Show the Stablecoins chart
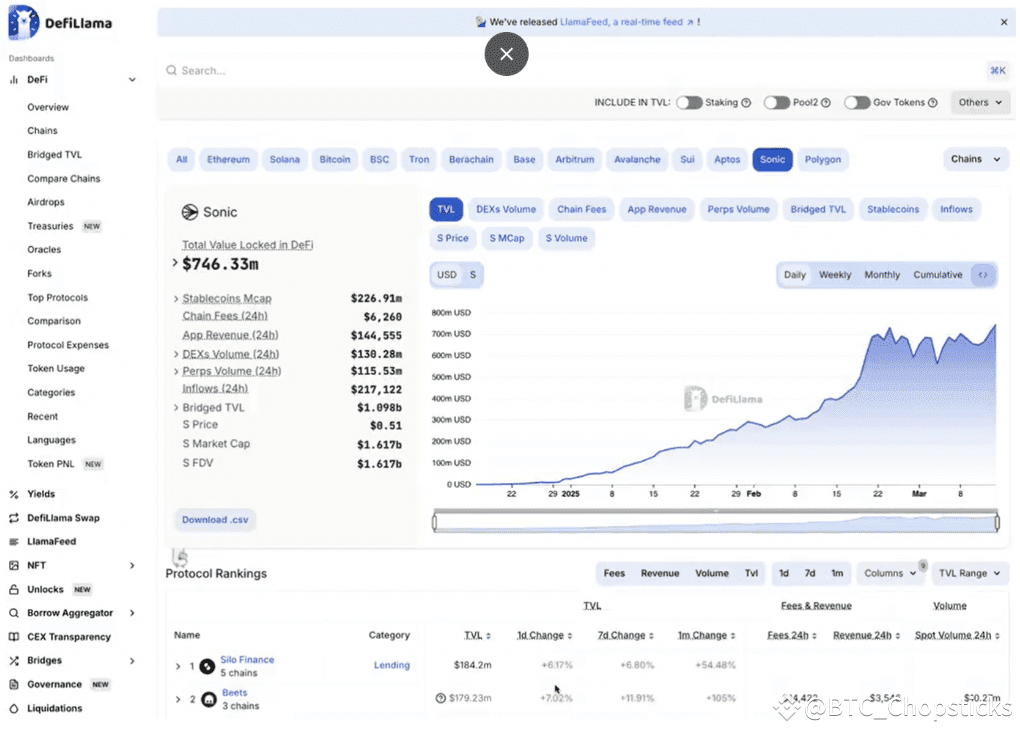Viewport: 1020px width, 730px height. tap(893, 210)
